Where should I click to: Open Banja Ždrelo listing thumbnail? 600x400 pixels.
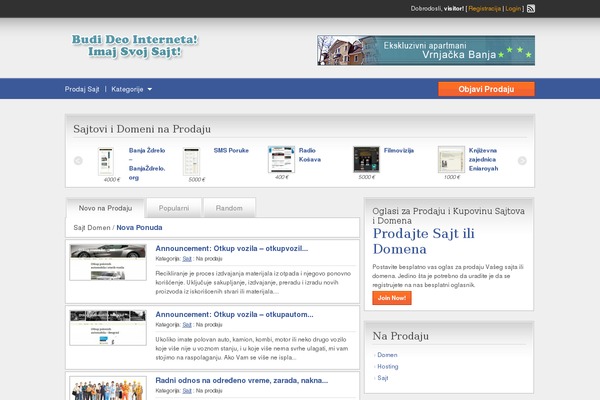point(106,162)
